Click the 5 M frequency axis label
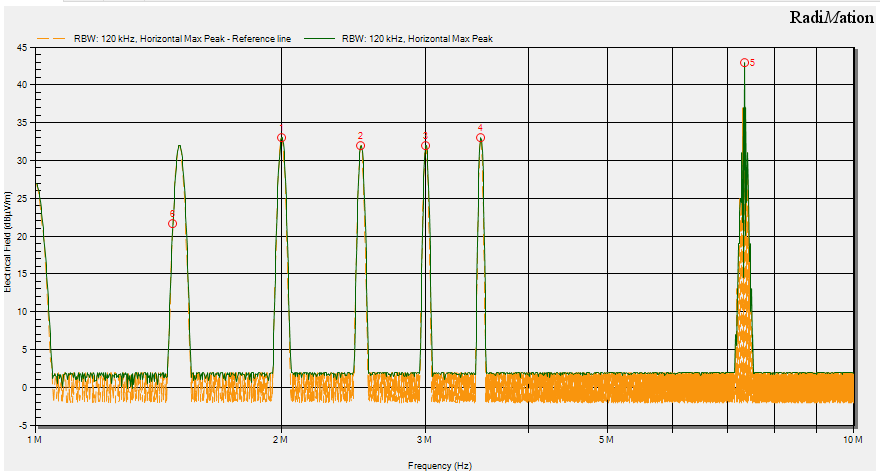The width and height of the screenshot is (880, 475). click(x=606, y=440)
